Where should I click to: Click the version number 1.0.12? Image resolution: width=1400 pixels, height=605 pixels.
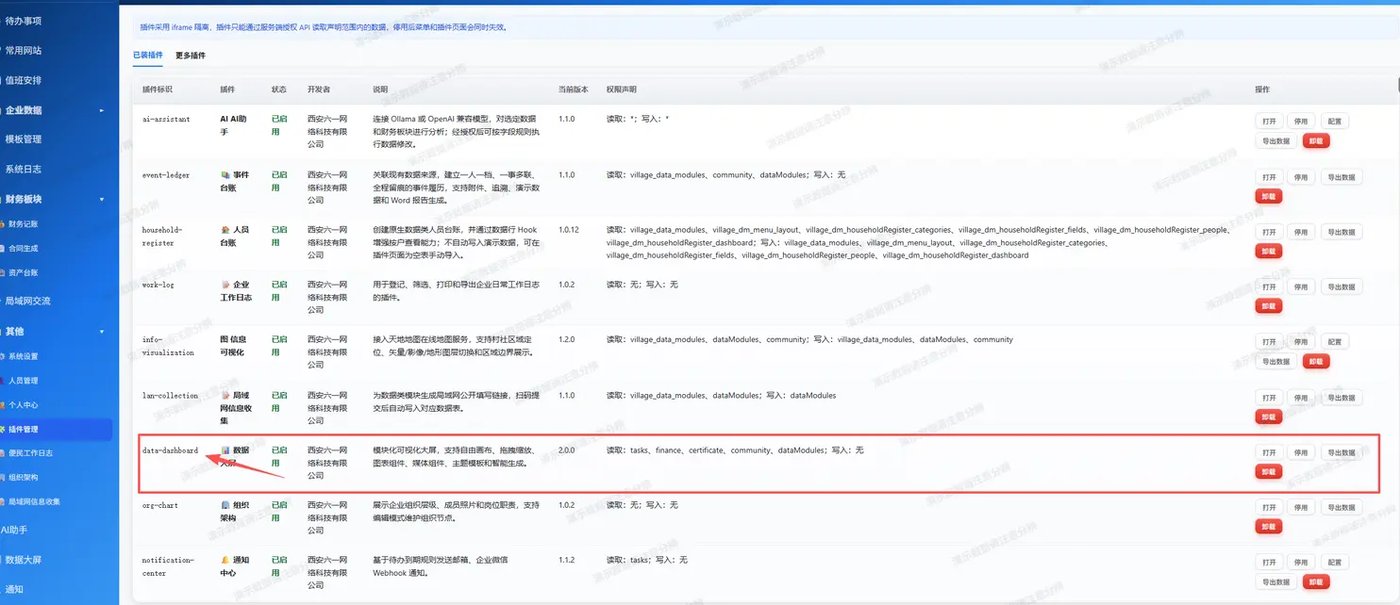click(570, 230)
